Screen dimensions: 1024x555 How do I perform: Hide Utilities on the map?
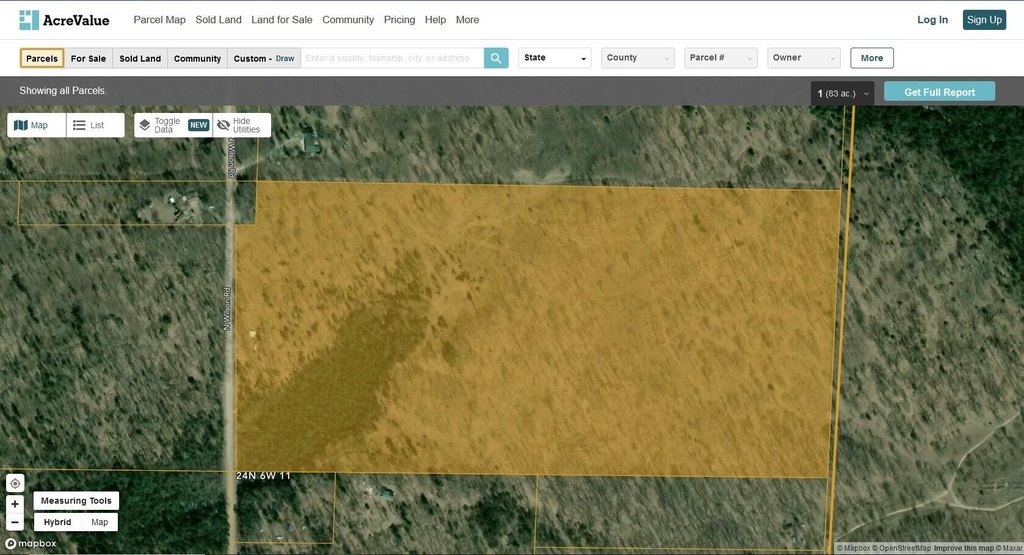(240, 125)
